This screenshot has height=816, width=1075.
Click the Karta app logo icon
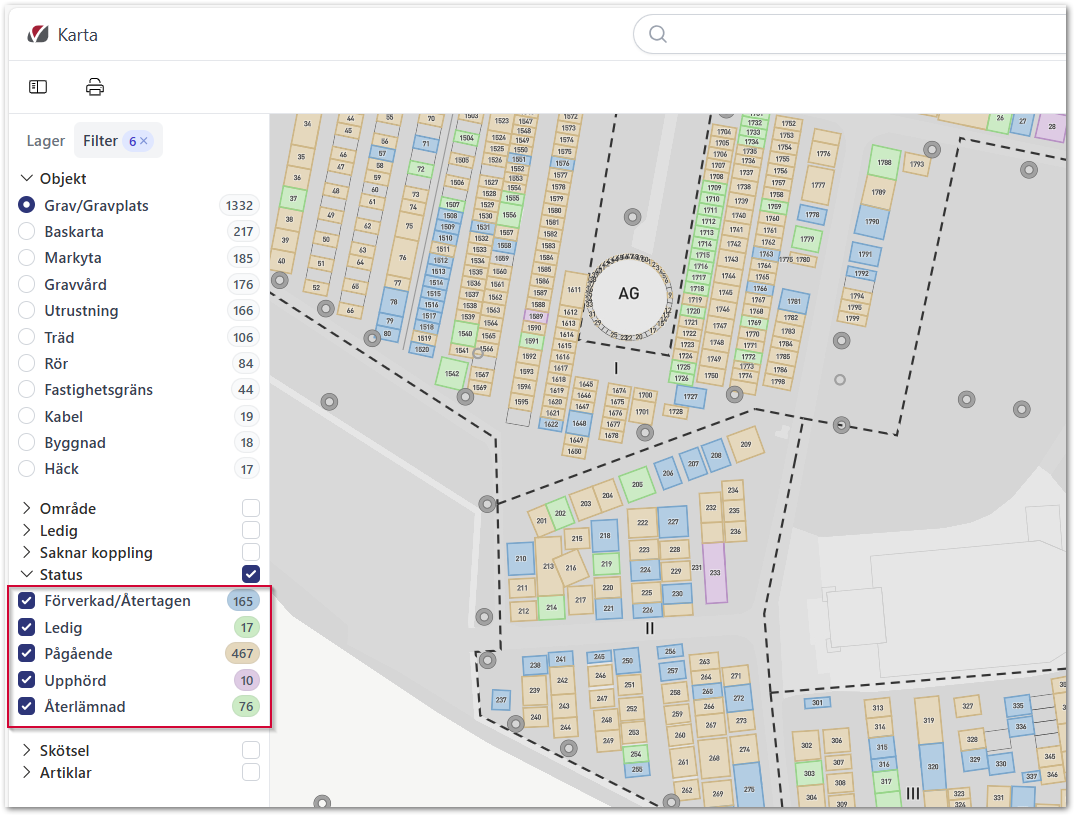(38, 35)
